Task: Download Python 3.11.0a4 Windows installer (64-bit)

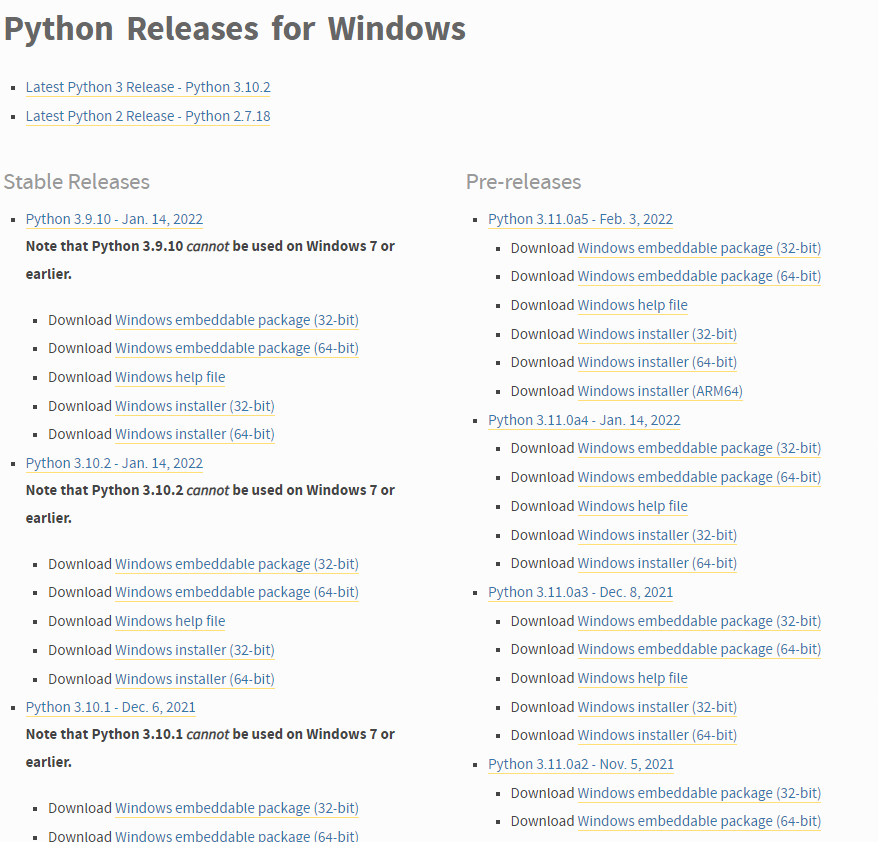Action: coord(657,564)
